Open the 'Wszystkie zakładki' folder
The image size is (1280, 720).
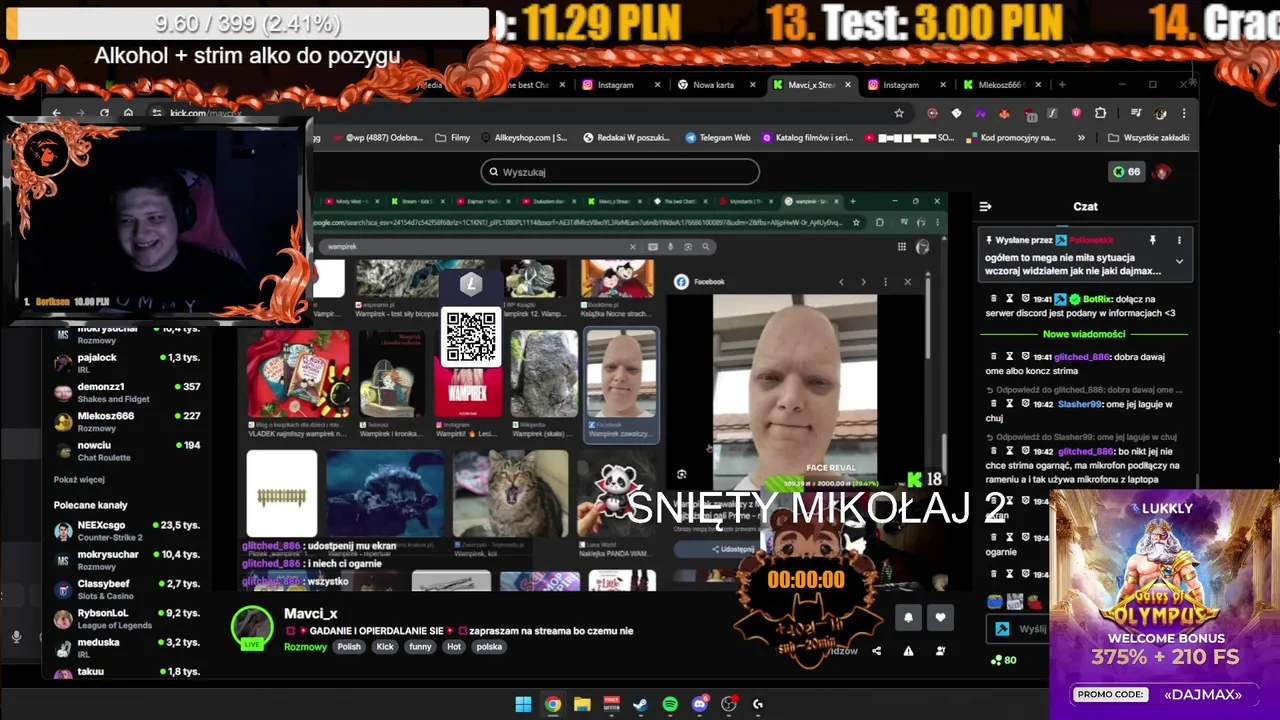[1149, 138]
